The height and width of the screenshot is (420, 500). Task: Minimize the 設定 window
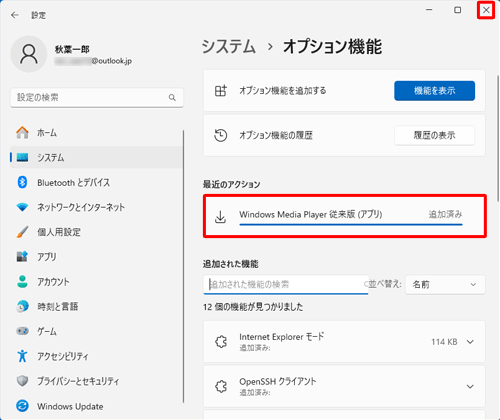tap(429, 10)
